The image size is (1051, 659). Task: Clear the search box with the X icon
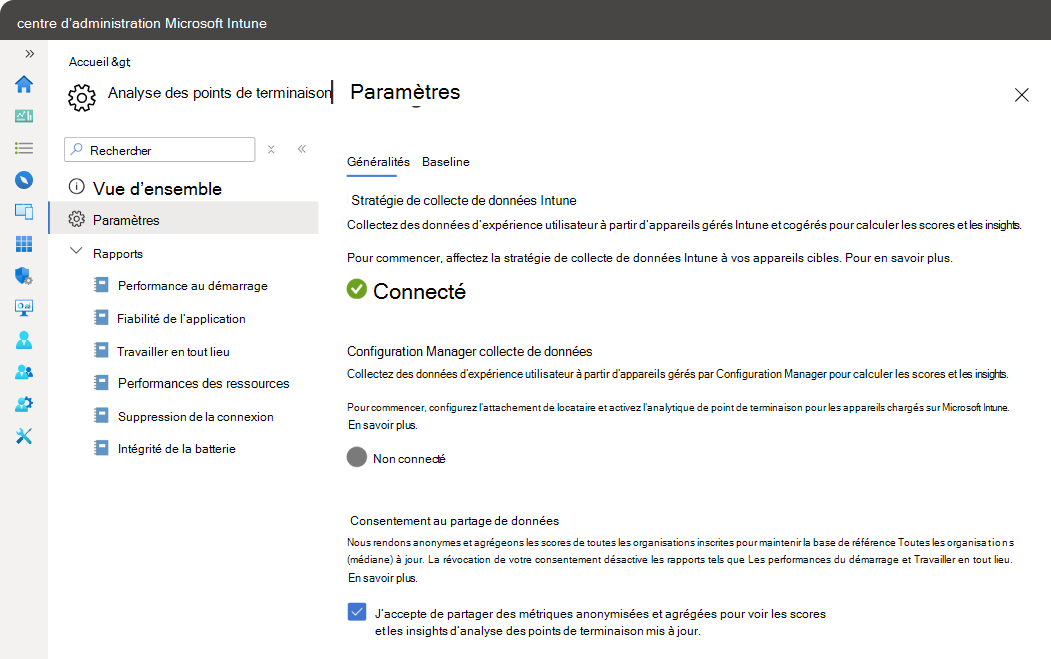click(271, 149)
